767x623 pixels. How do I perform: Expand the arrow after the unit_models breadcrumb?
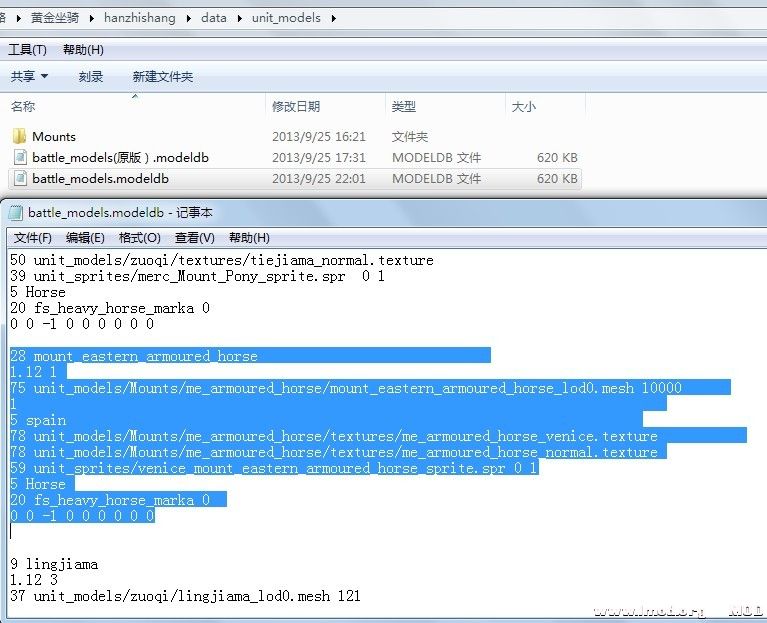click(333, 18)
